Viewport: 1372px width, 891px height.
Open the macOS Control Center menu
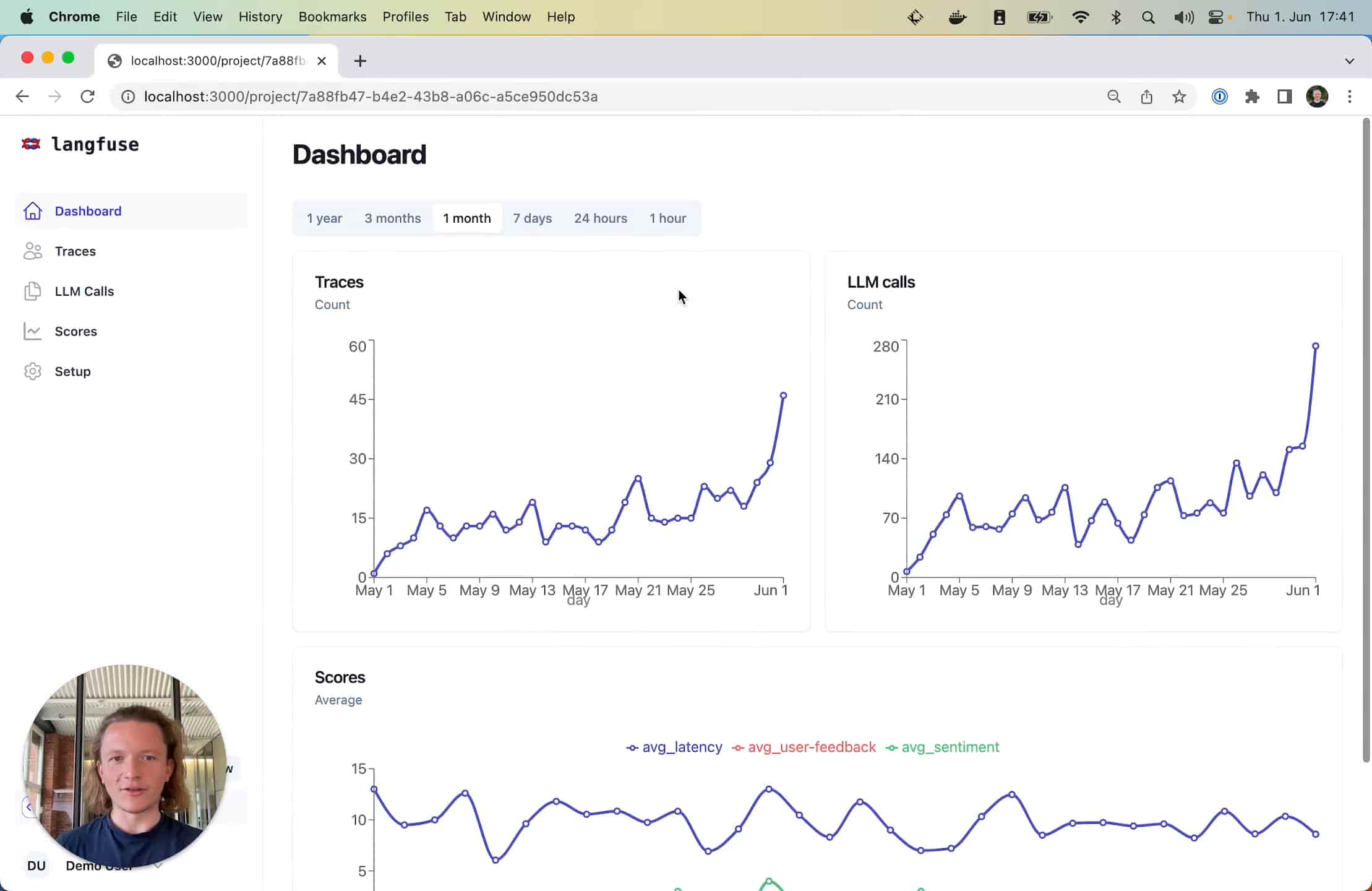(x=1216, y=17)
